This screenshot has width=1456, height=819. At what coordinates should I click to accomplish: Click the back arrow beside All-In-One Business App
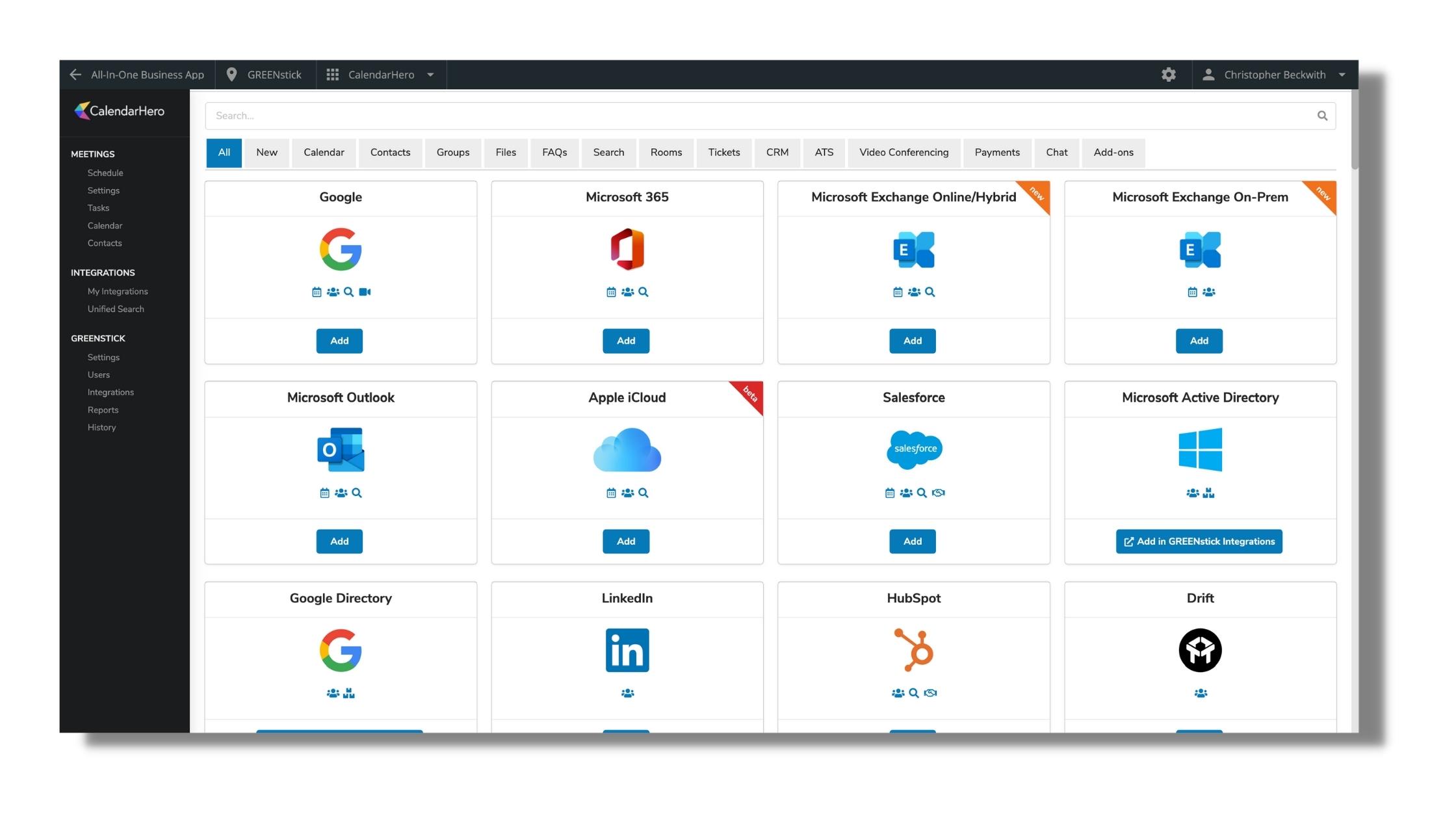click(x=75, y=75)
